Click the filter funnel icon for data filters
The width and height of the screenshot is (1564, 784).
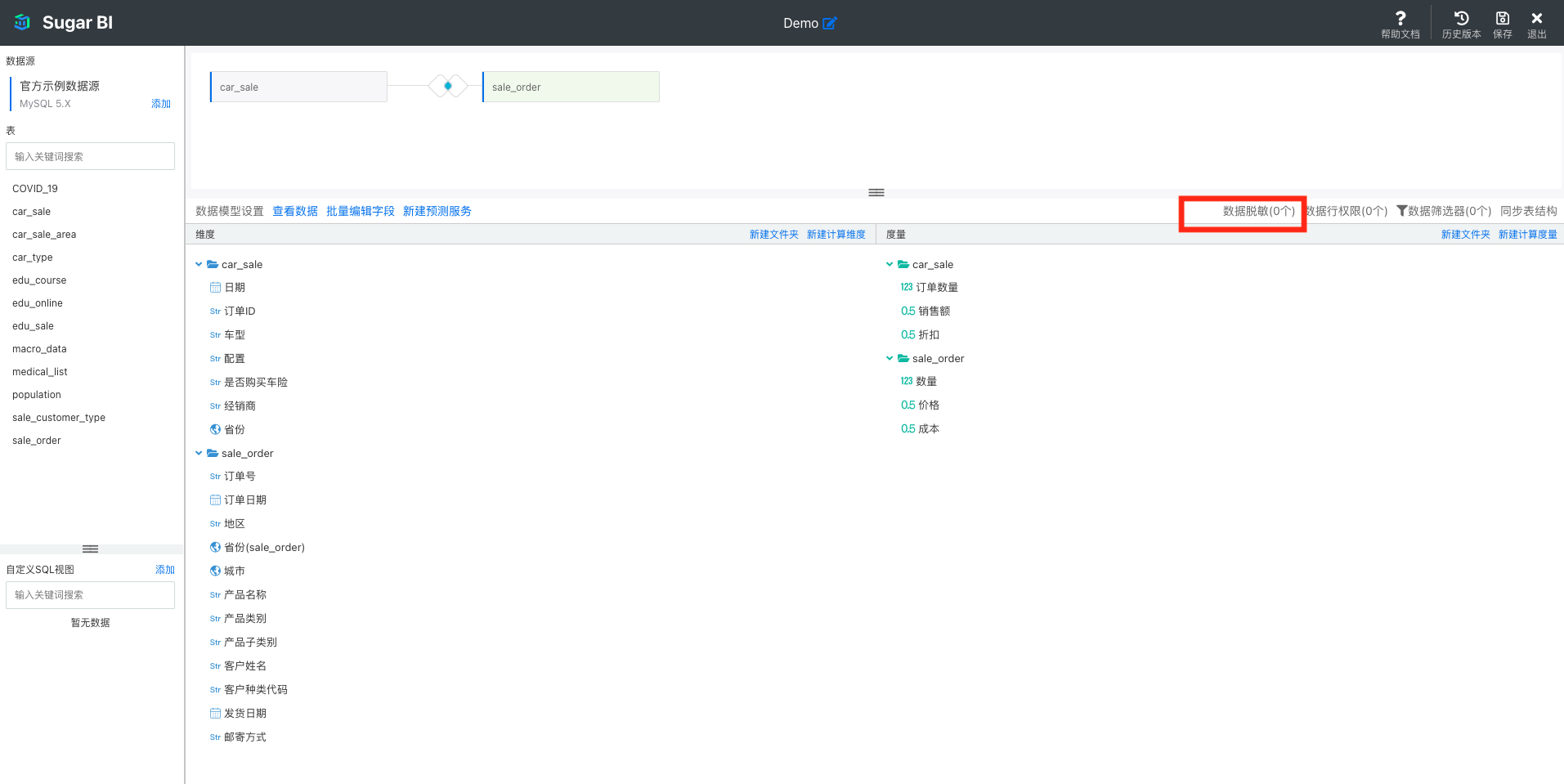pyautogui.click(x=1401, y=211)
